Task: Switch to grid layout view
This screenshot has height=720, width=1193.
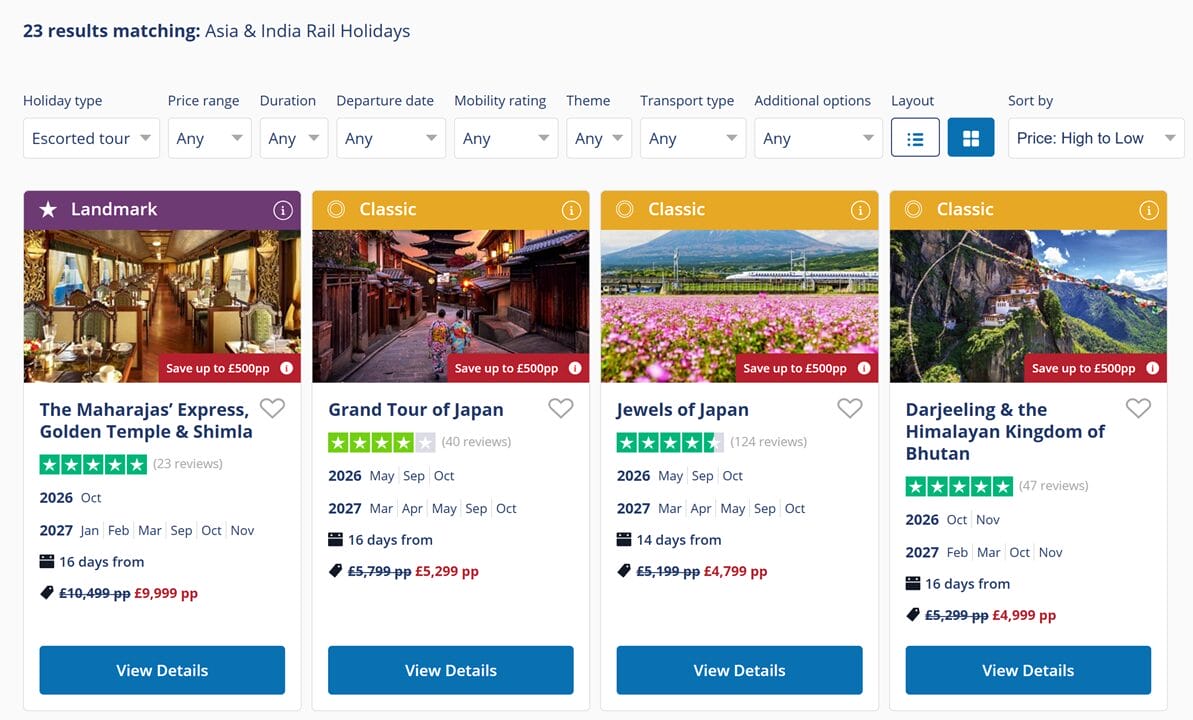Action: 971,138
